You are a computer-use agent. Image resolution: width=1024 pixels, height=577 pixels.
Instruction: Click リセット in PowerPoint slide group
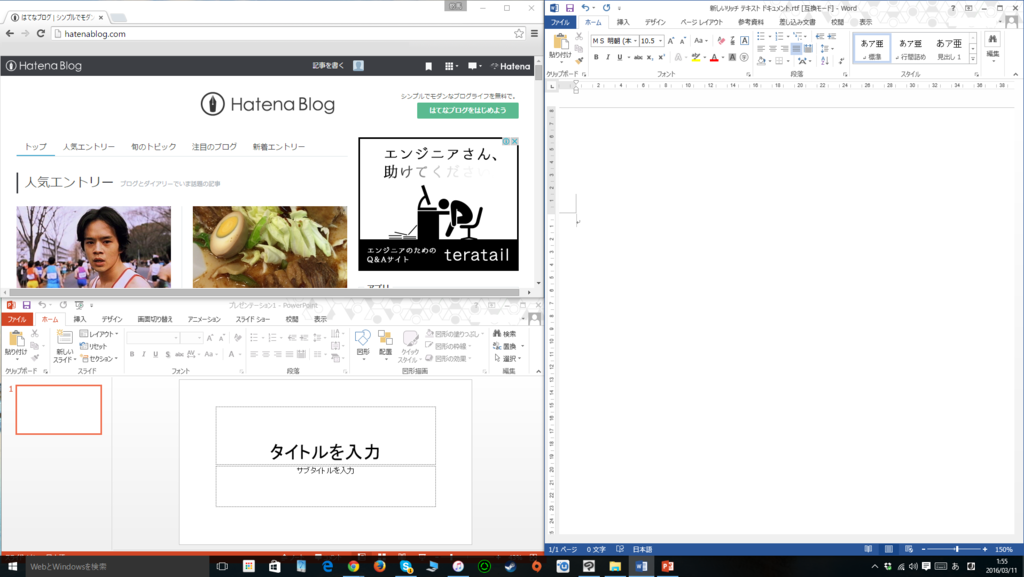click(94, 346)
